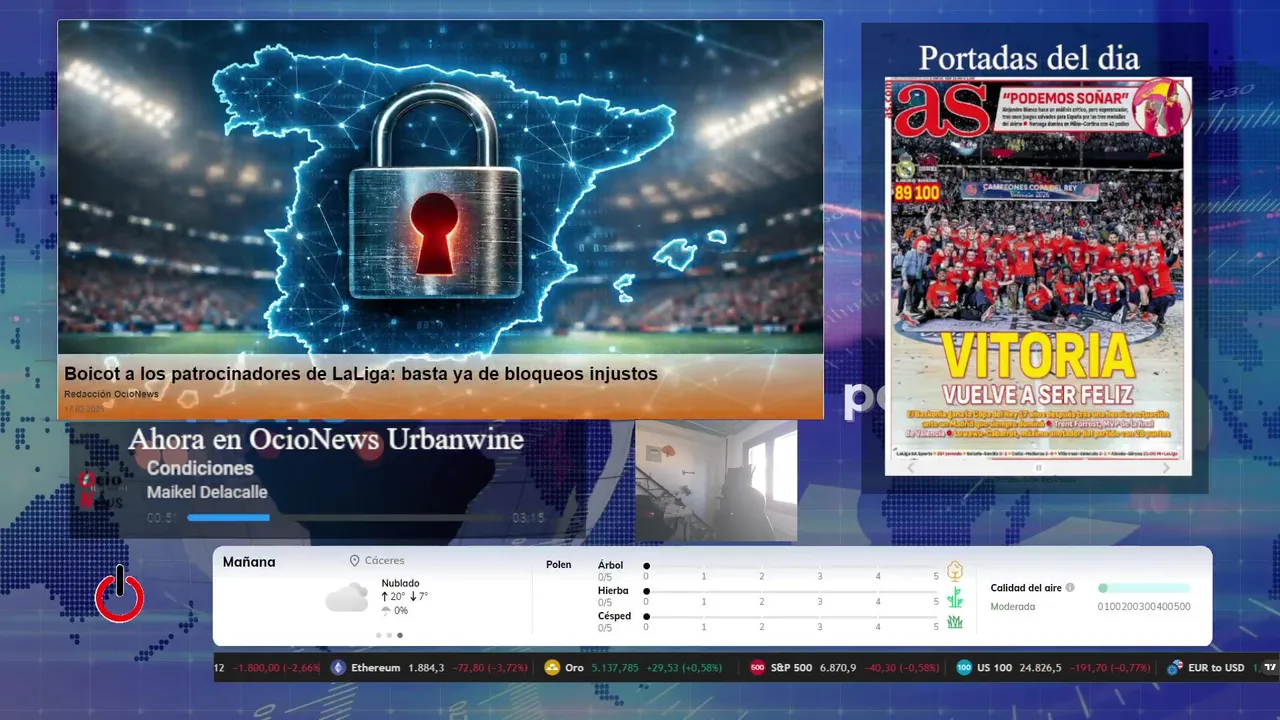Viewport: 1280px width, 720px height.
Task: Click the S&P 500 red badge icon
Action: pos(758,668)
